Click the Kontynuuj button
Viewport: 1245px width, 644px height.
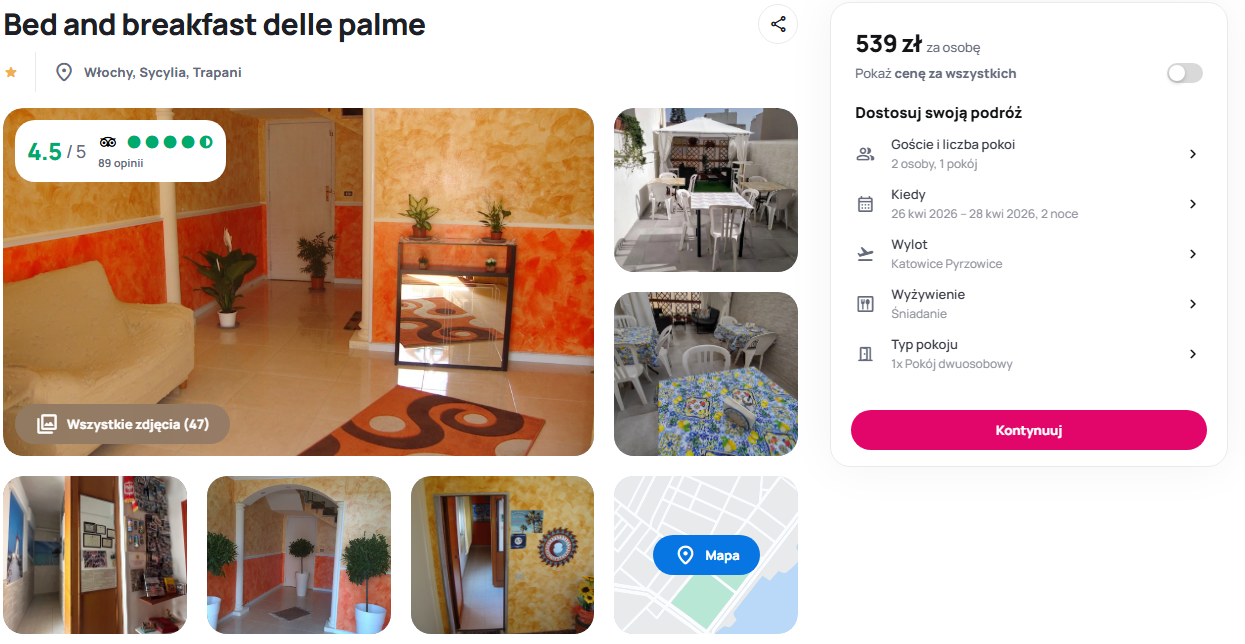pyautogui.click(x=1029, y=430)
